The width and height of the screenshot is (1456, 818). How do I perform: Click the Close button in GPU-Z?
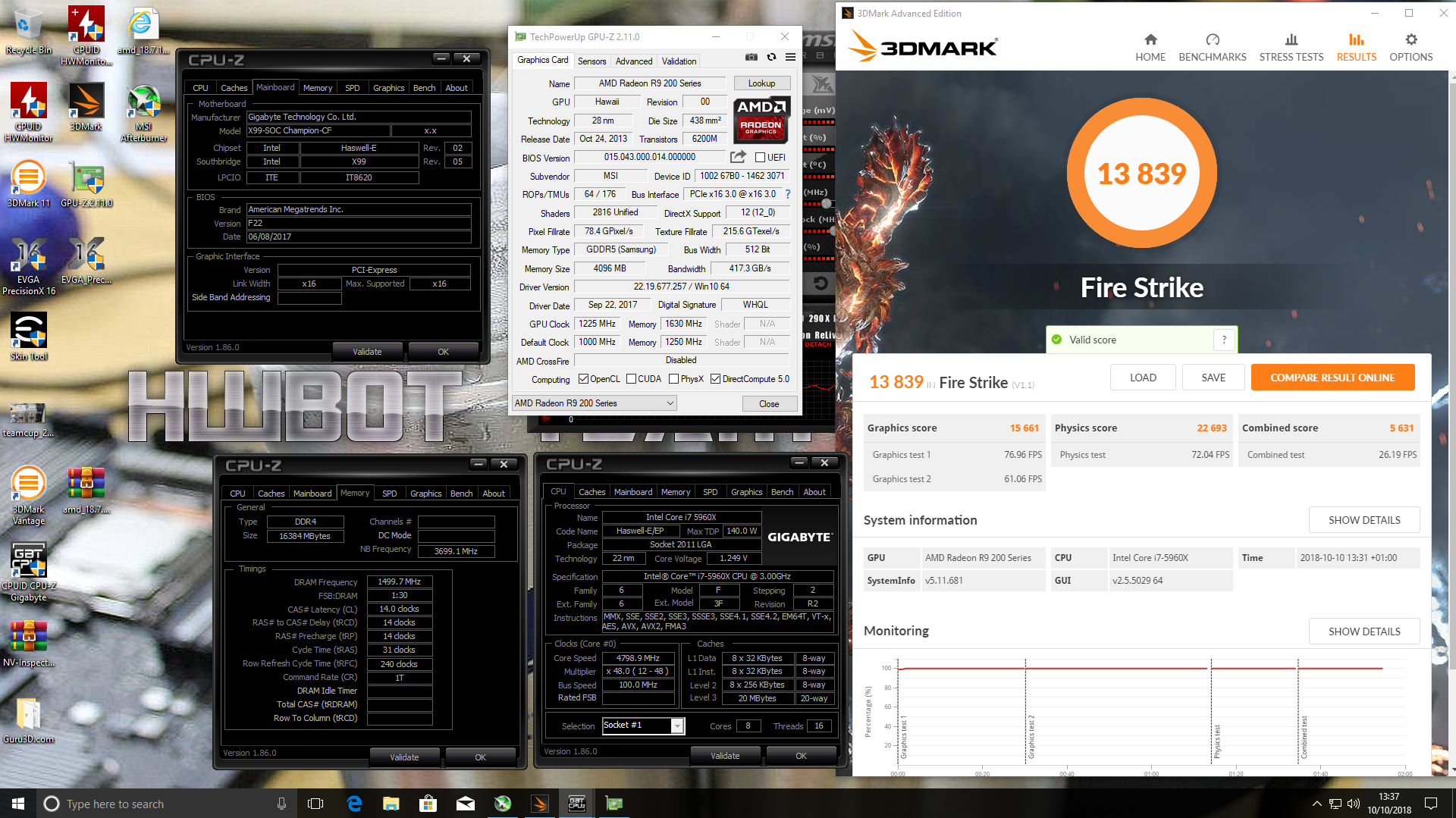769,403
